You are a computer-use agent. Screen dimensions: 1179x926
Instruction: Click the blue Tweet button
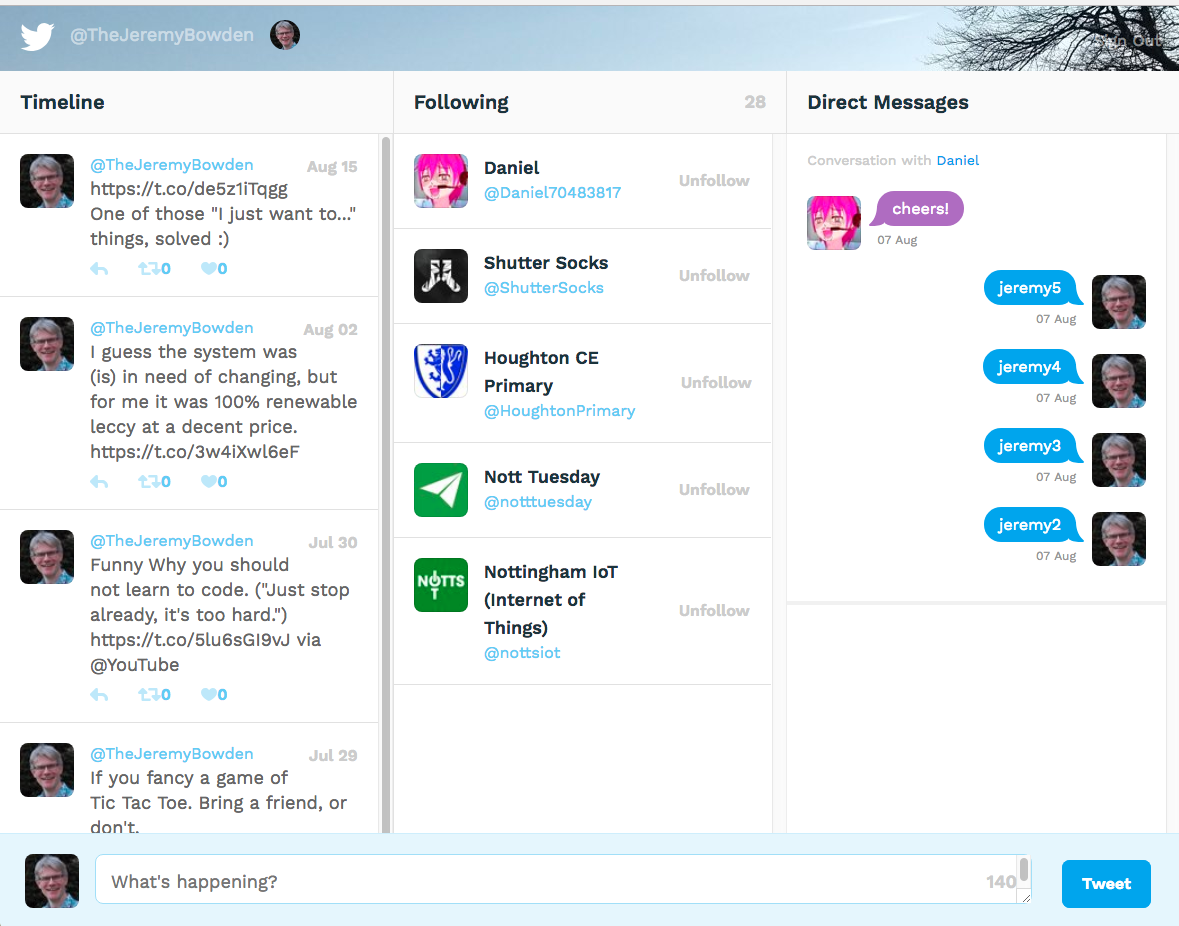1106,884
